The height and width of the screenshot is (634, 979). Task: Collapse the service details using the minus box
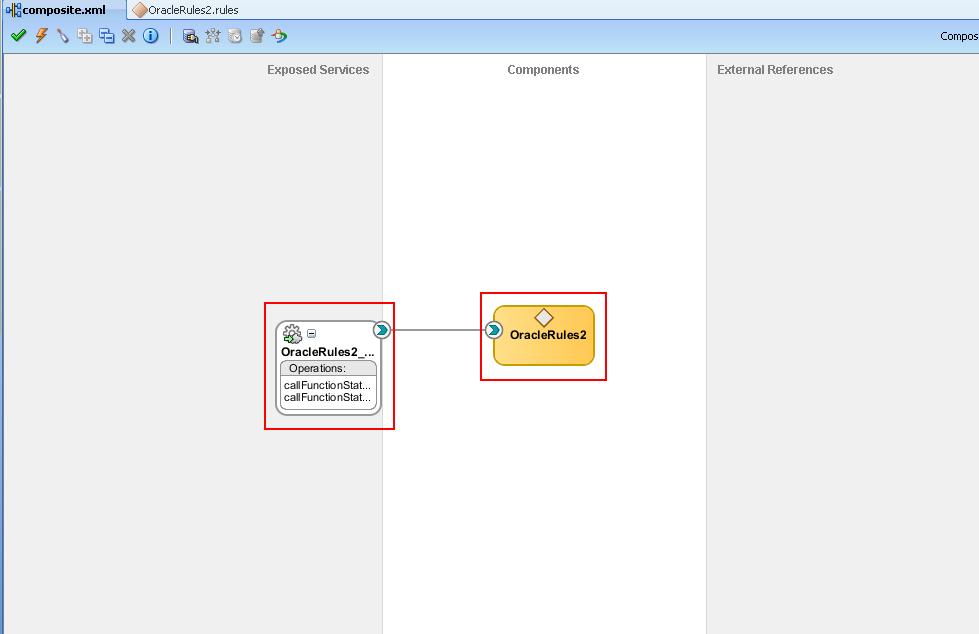pyautogui.click(x=311, y=332)
